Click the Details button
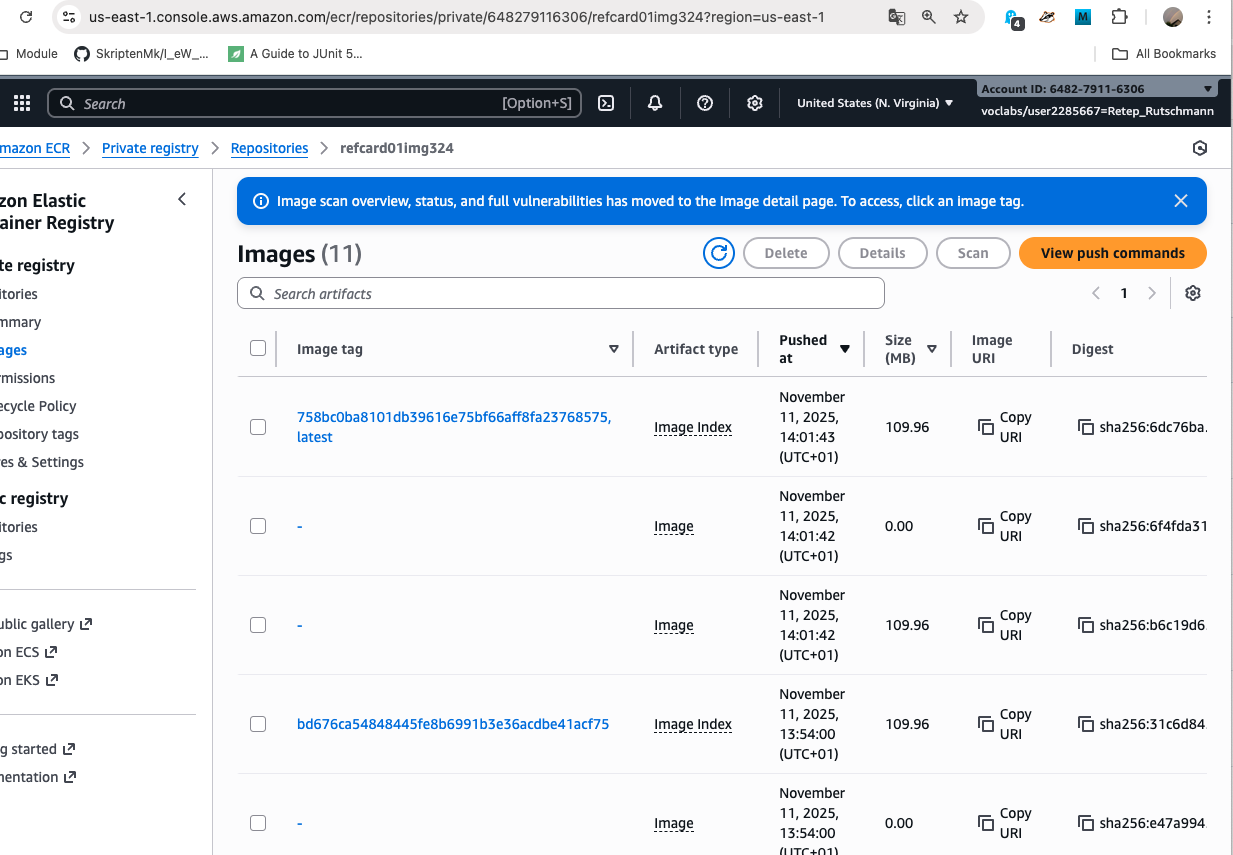Image resolution: width=1233 pixels, height=855 pixels. click(882, 253)
